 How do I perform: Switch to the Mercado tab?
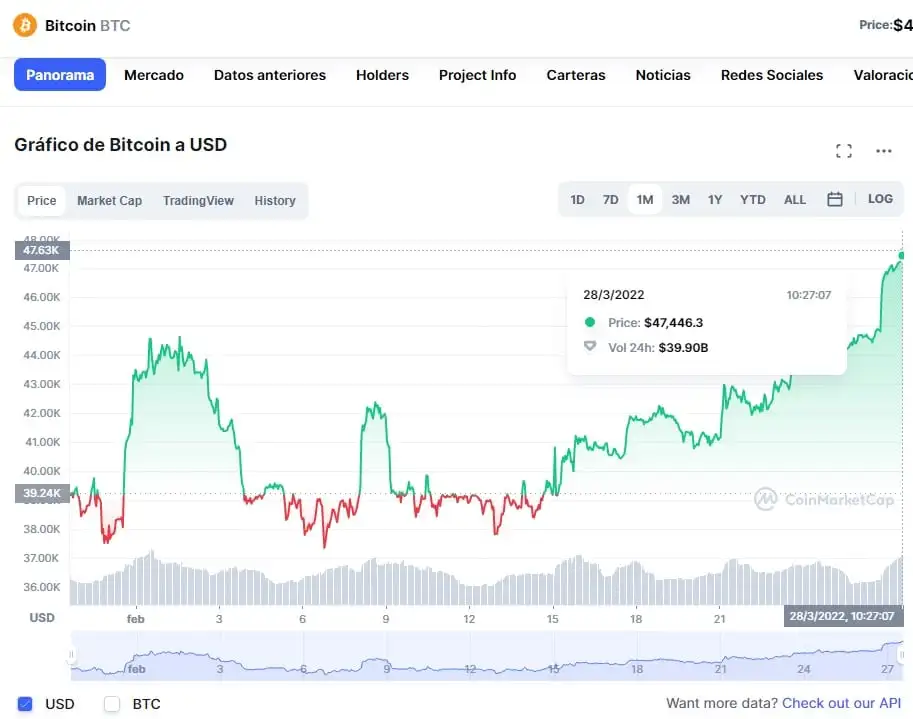pos(153,74)
